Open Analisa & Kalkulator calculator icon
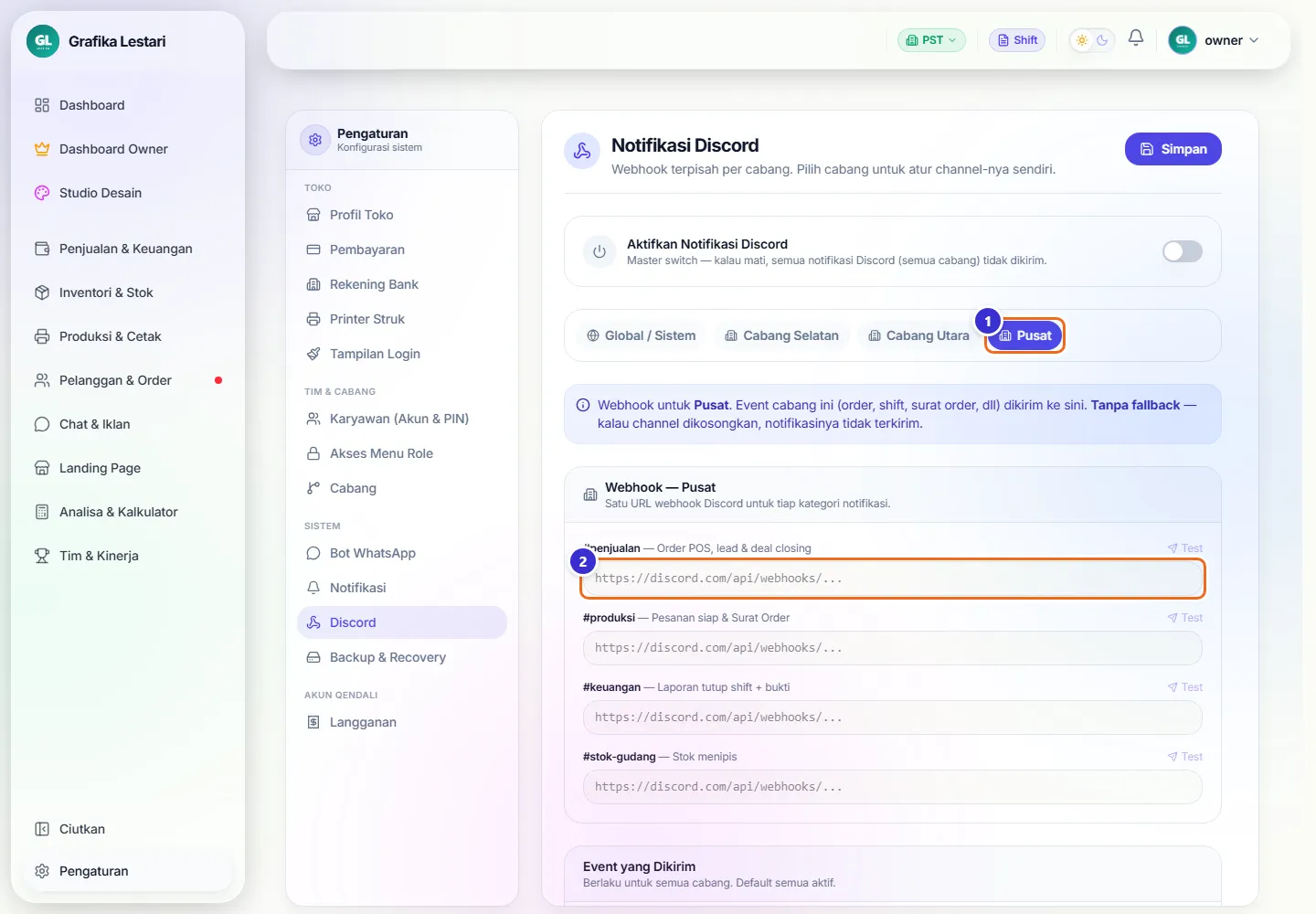The width and height of the screenshot is (1316, 914). [42, 512]
